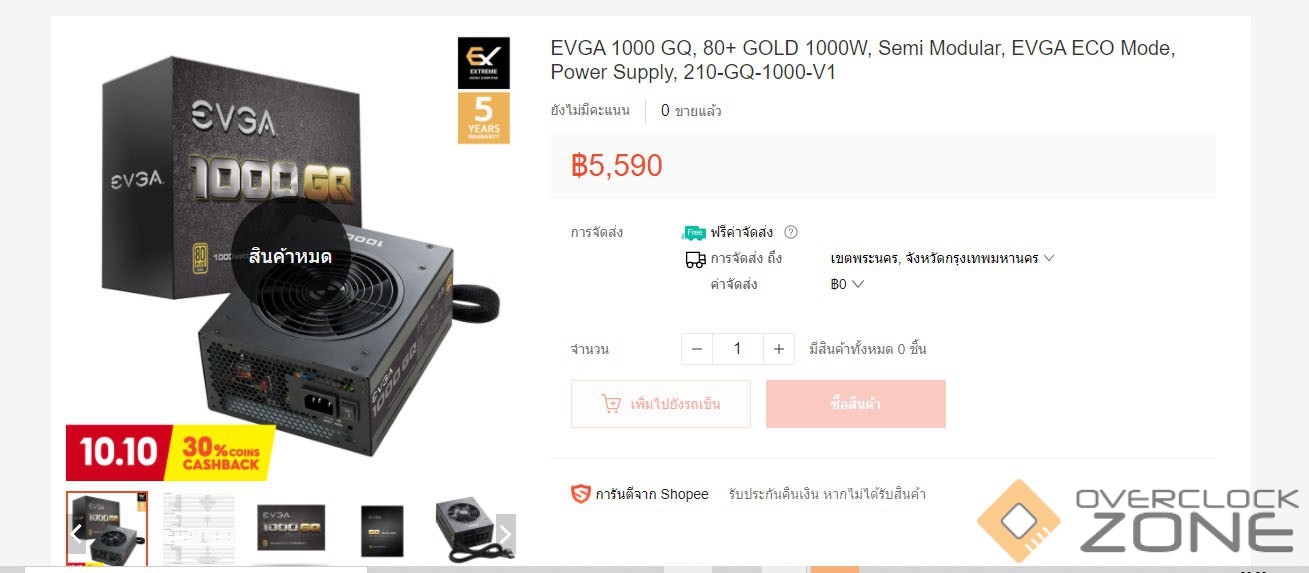The height and width of the screenshot is (573, 1309).
Task: Click the 5 Years warranty badge
Action: click(x=484, y=118)
